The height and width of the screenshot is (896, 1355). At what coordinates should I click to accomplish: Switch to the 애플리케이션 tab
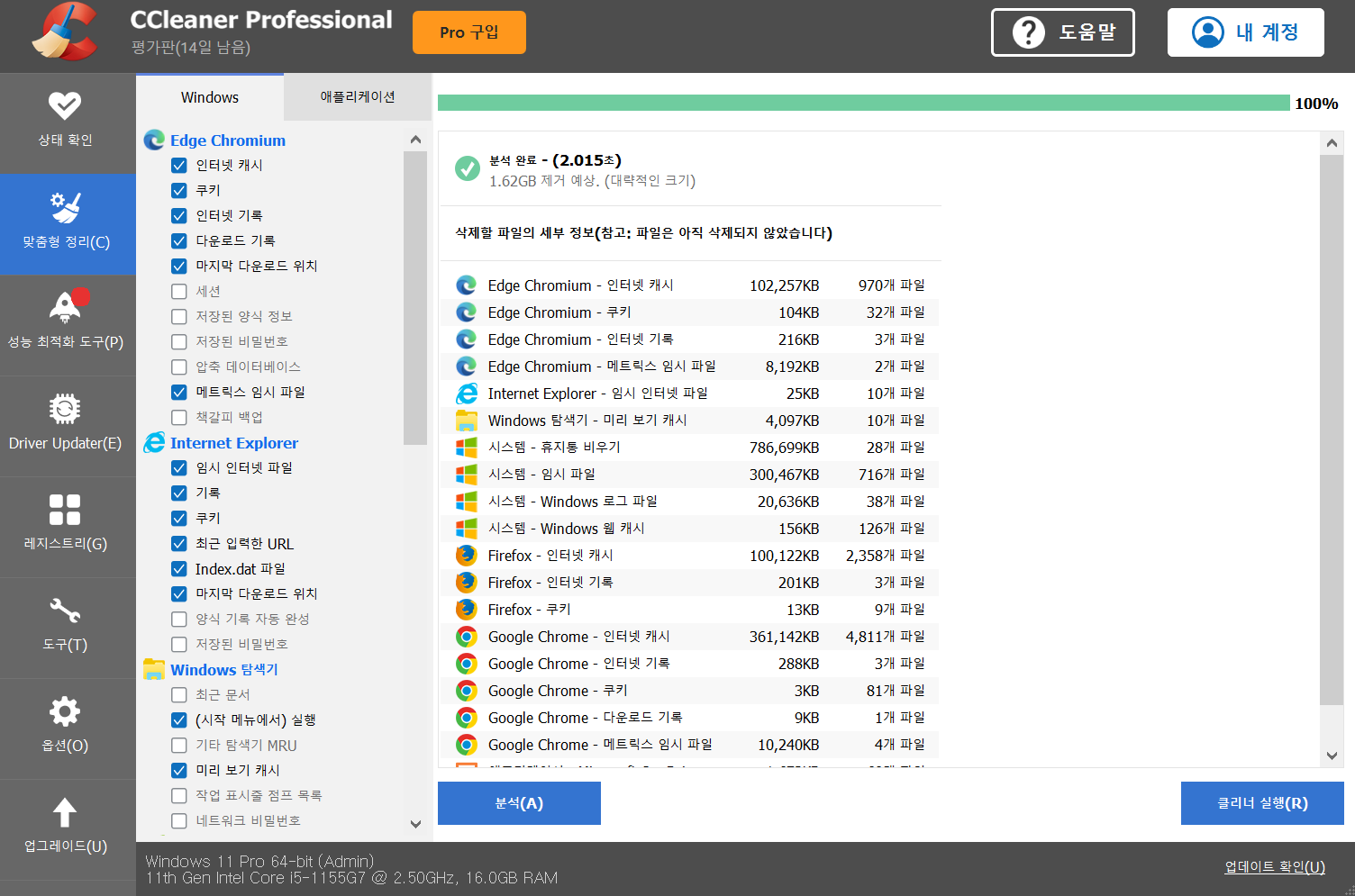click(x=358, y=97)
